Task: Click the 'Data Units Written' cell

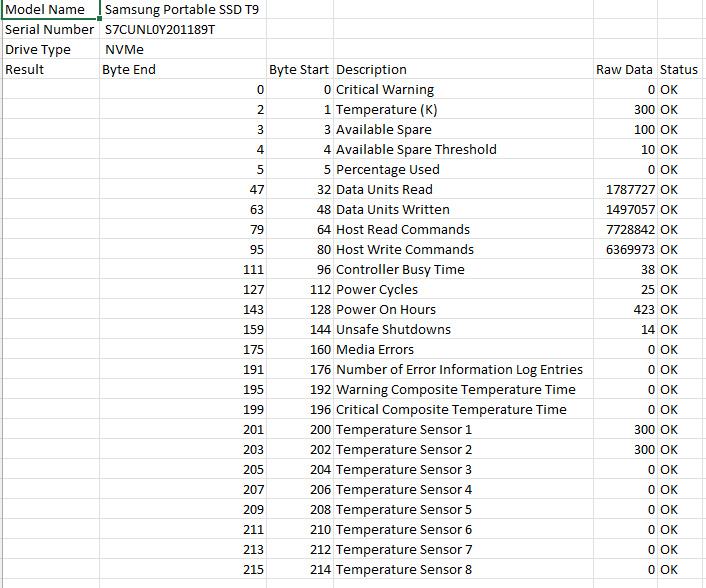Action: tap(463, 209)
